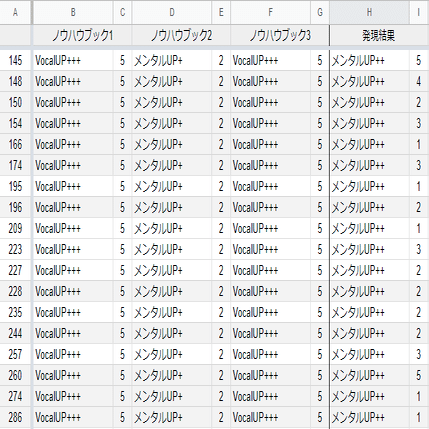Select the cell containing 235
Image resolution: width=429 pixels, height=429 pixels.
pyautogui.click(x=15, y=312)
